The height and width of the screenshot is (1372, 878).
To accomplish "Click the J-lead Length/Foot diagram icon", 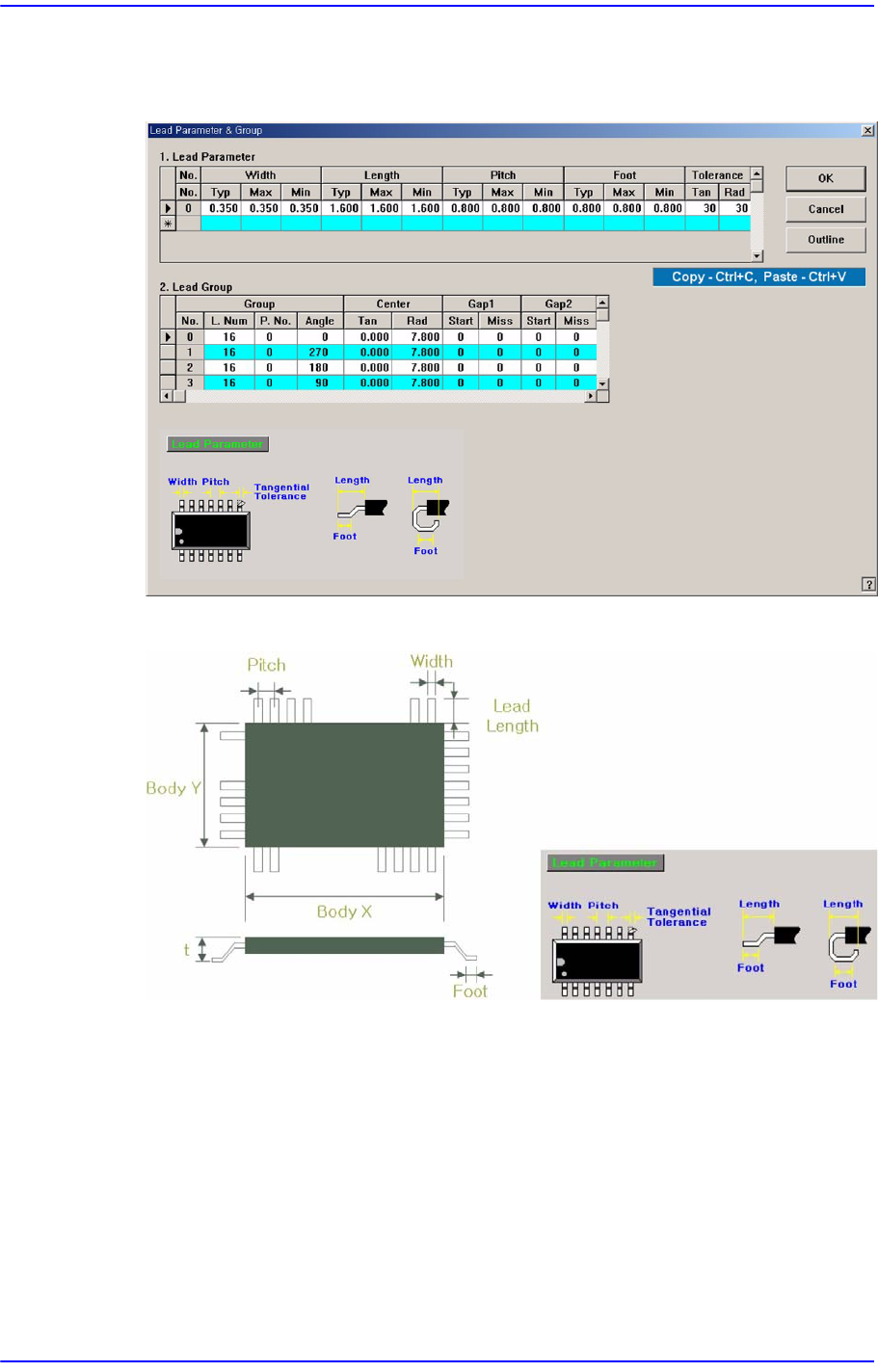I will (426, 515).
